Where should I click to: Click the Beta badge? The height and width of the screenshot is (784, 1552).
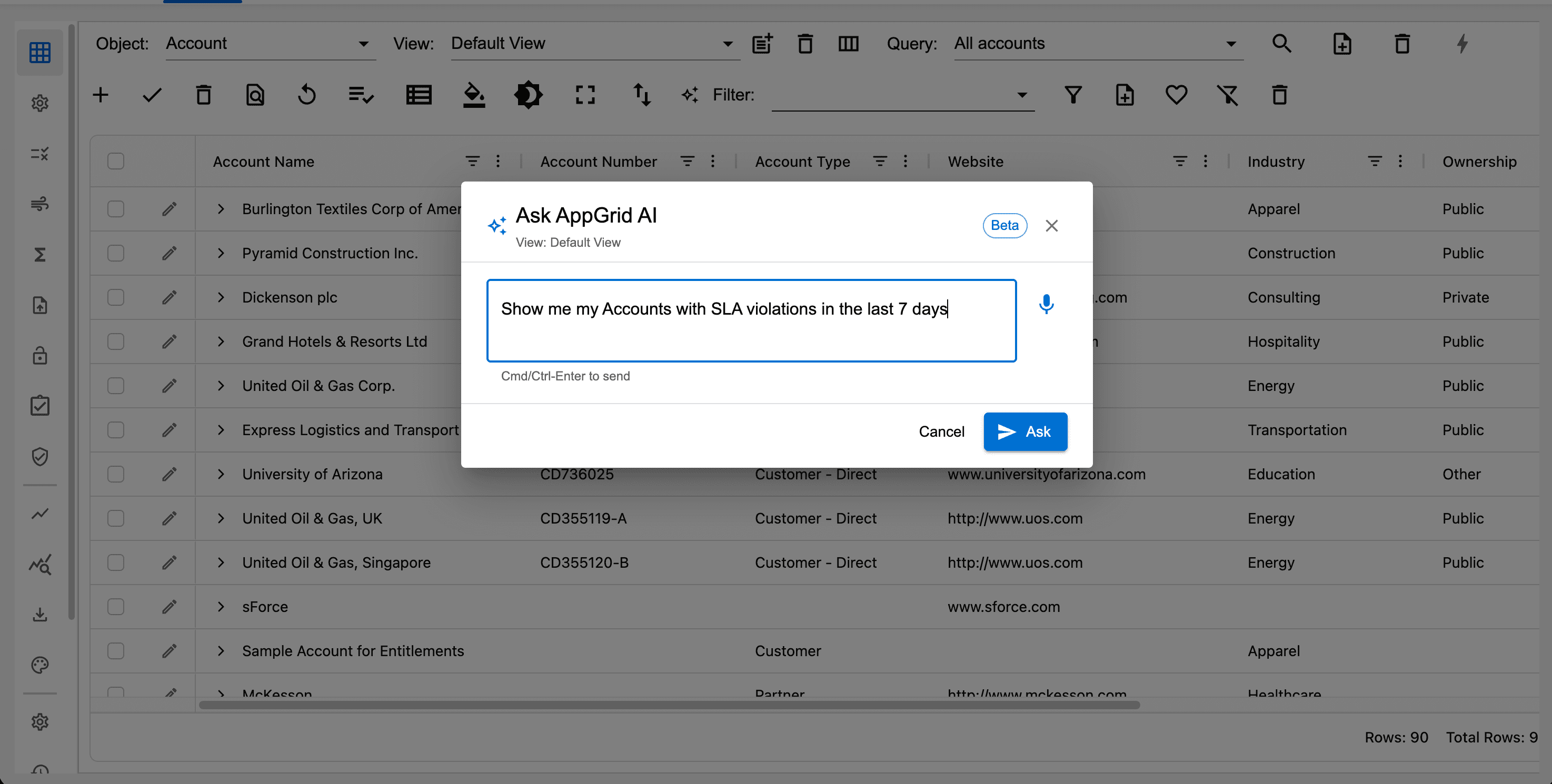(x=1004, y=225)
